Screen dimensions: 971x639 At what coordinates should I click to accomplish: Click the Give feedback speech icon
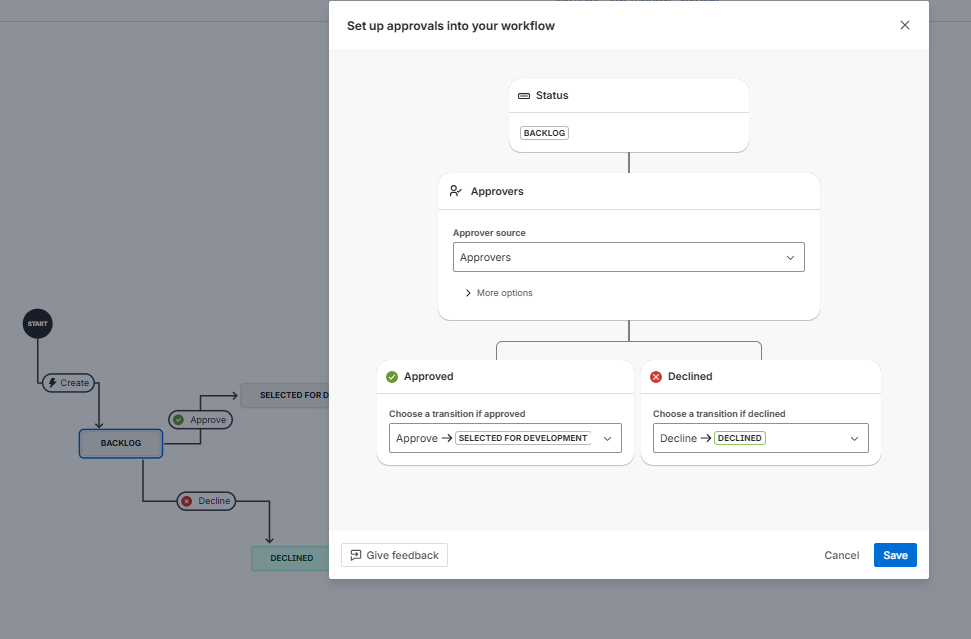(356, 555)
